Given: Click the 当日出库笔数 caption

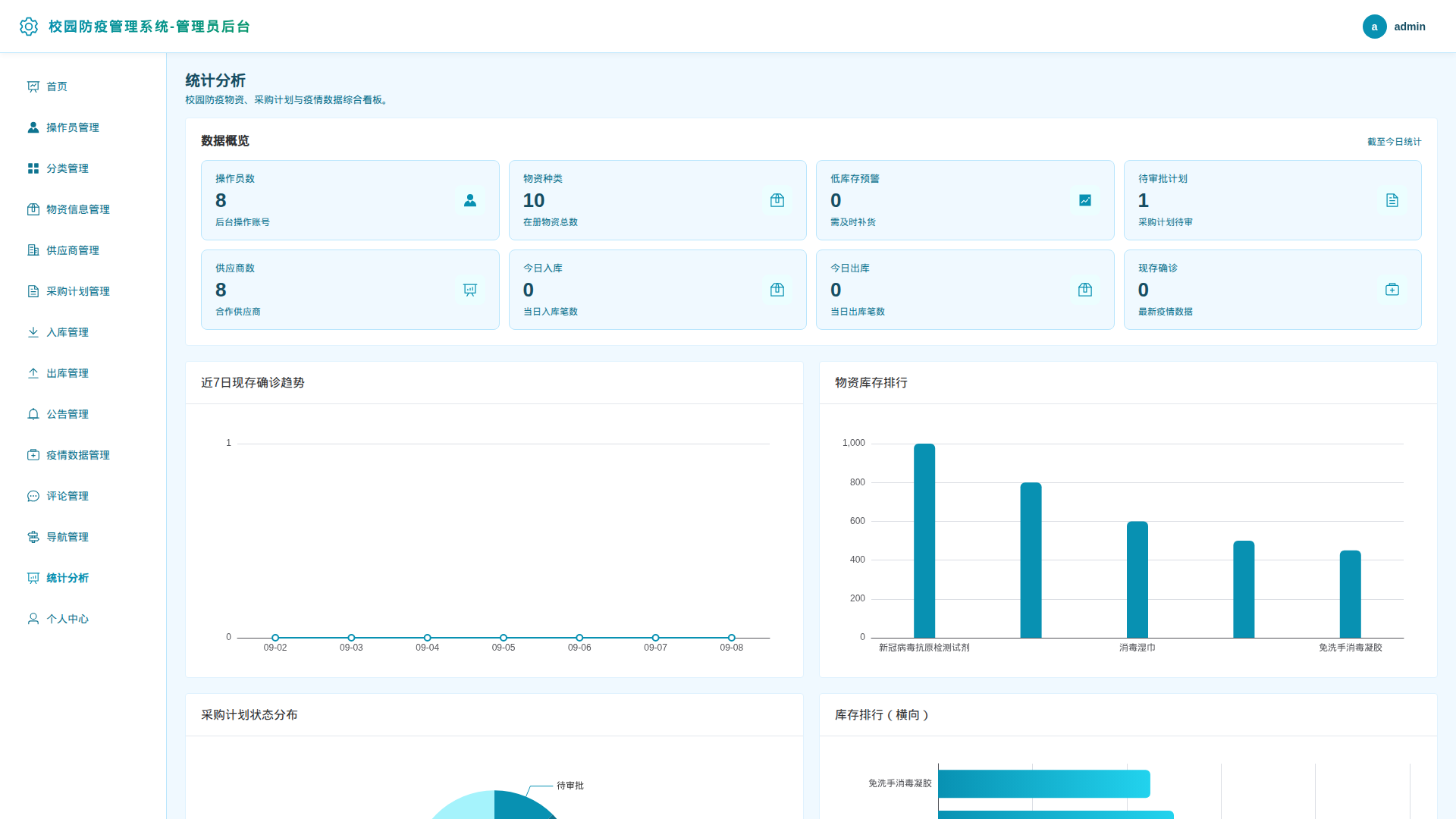Looking at the screenshot, I should pos(858,312).
